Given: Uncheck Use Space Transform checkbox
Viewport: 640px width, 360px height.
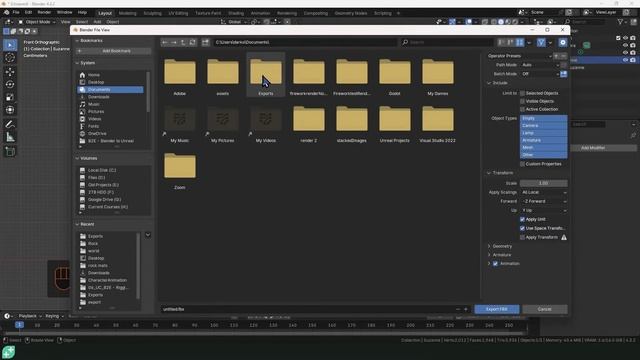Looking at the screenshot, I should pyautogui.click(x=522, y=228).
